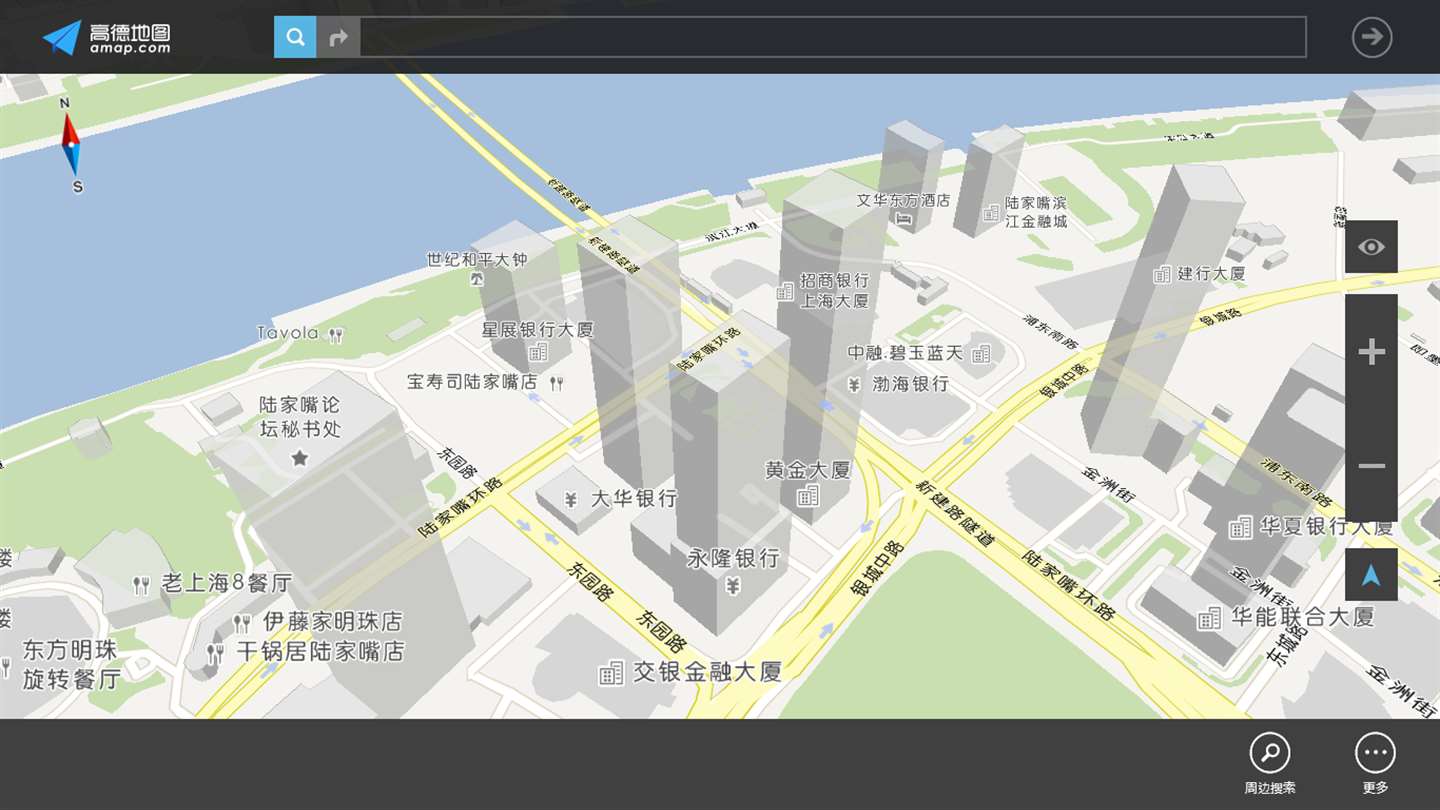Click the building icon under 星展银行大厦
Image resolution: width=1440 pixels, height=810 pixels.
pos(538,351)
